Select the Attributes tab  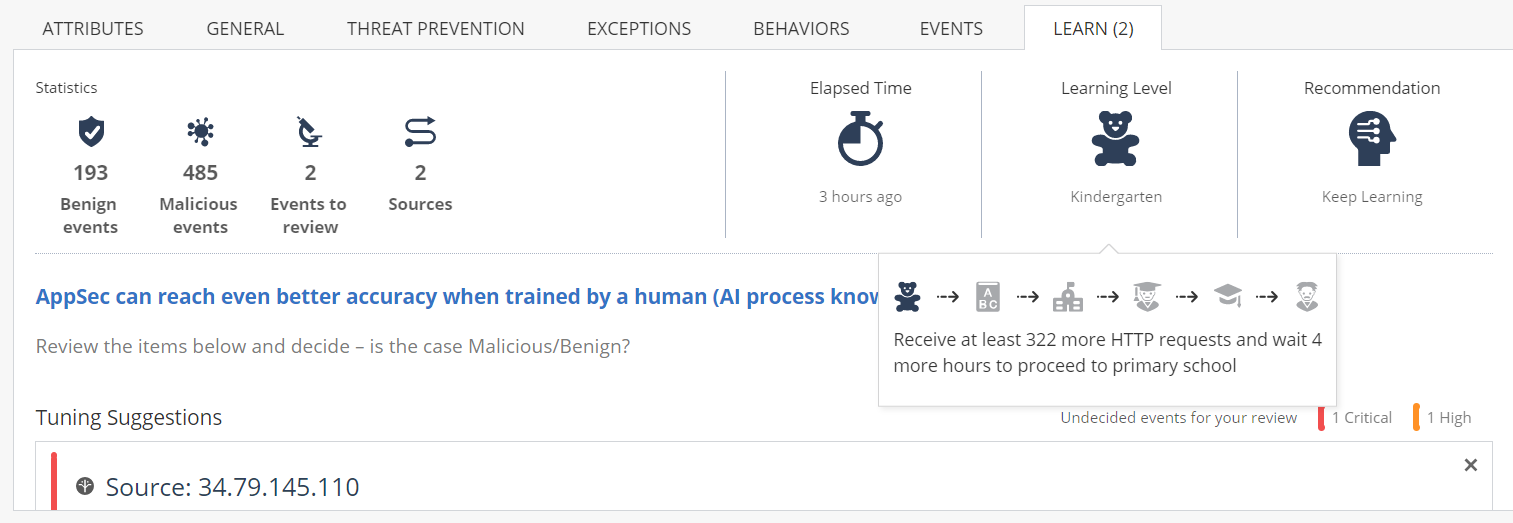click(93, 29)
